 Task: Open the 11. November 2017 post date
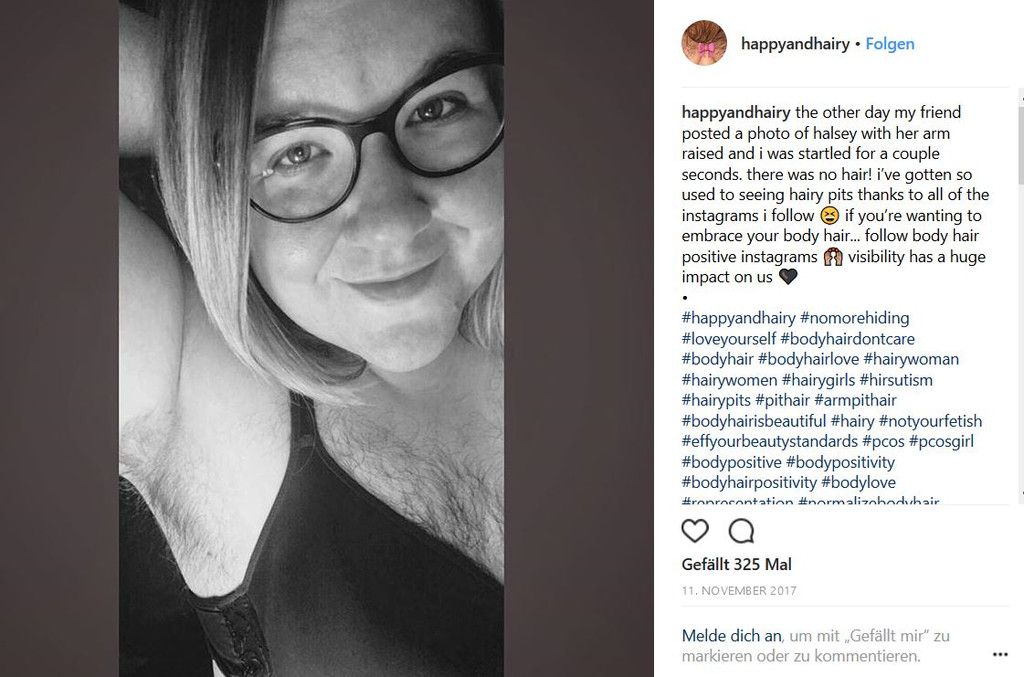739,591
